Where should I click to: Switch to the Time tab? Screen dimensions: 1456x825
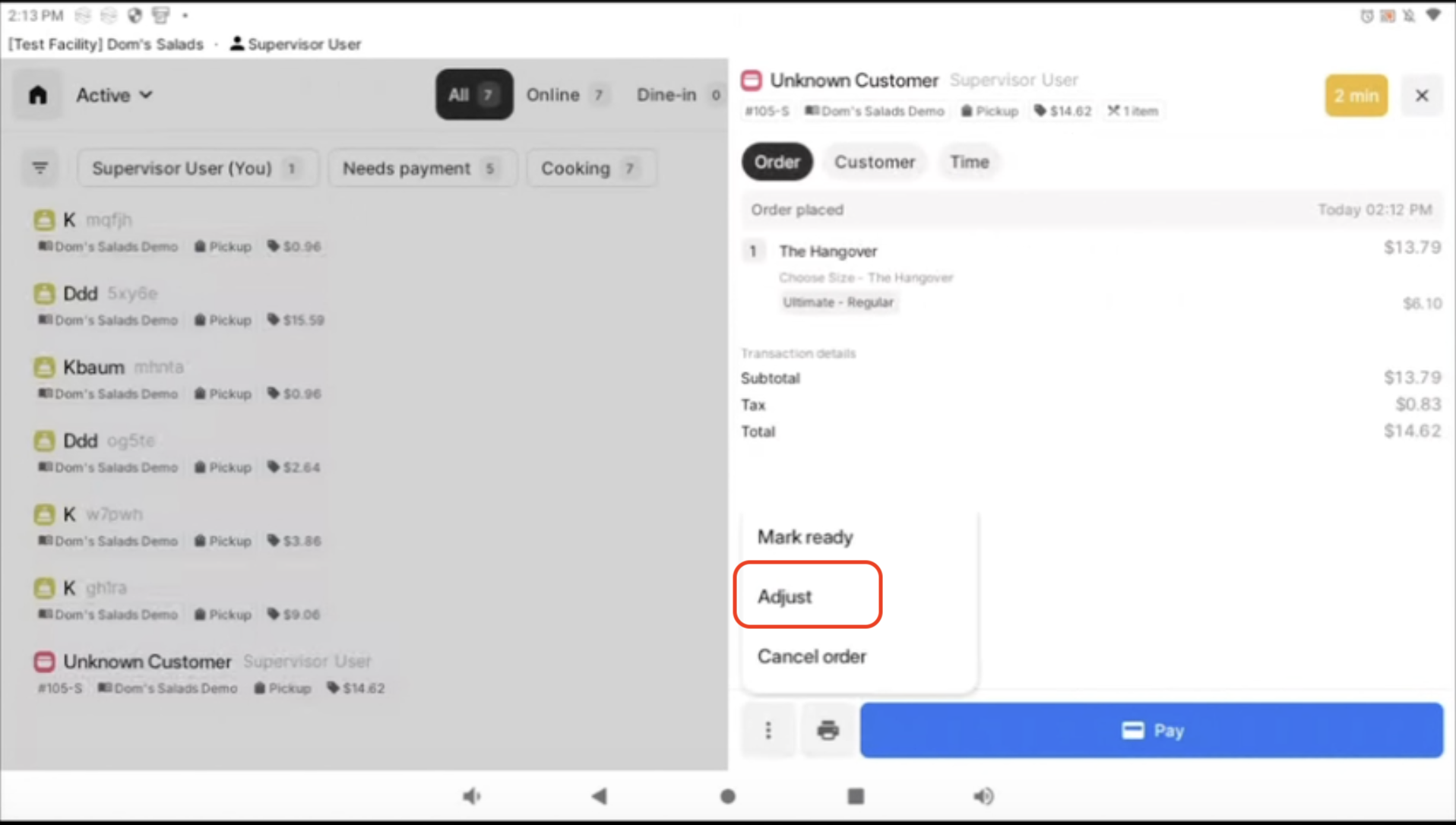(x=969, y=162)
